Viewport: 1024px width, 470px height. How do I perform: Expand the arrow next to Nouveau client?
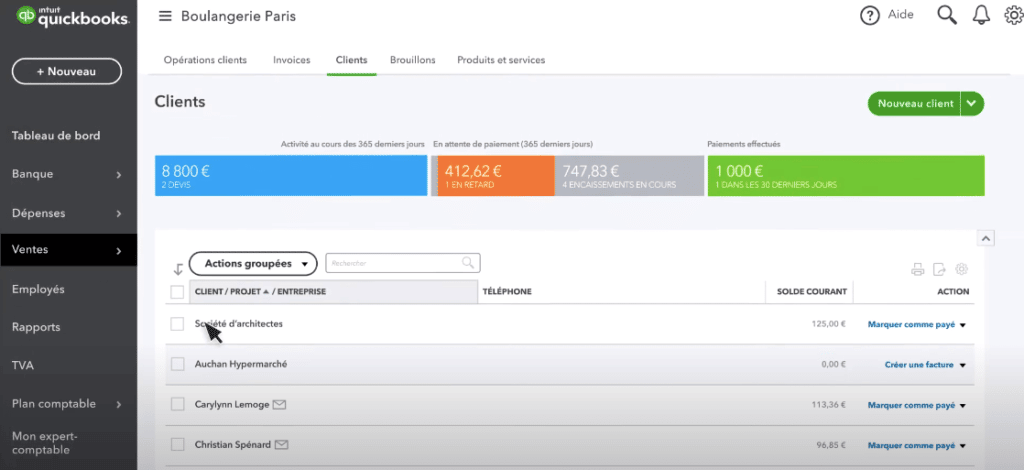[x=972, y=104]
